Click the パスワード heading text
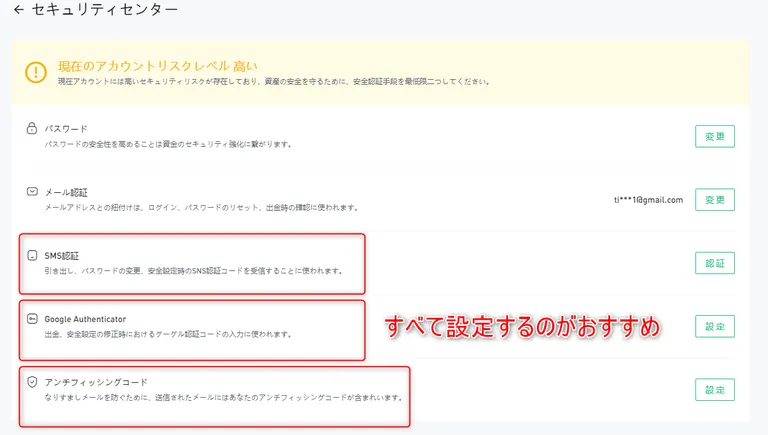Image resolution: width=768 pixels, height=435 pixels. coord(66,129)
